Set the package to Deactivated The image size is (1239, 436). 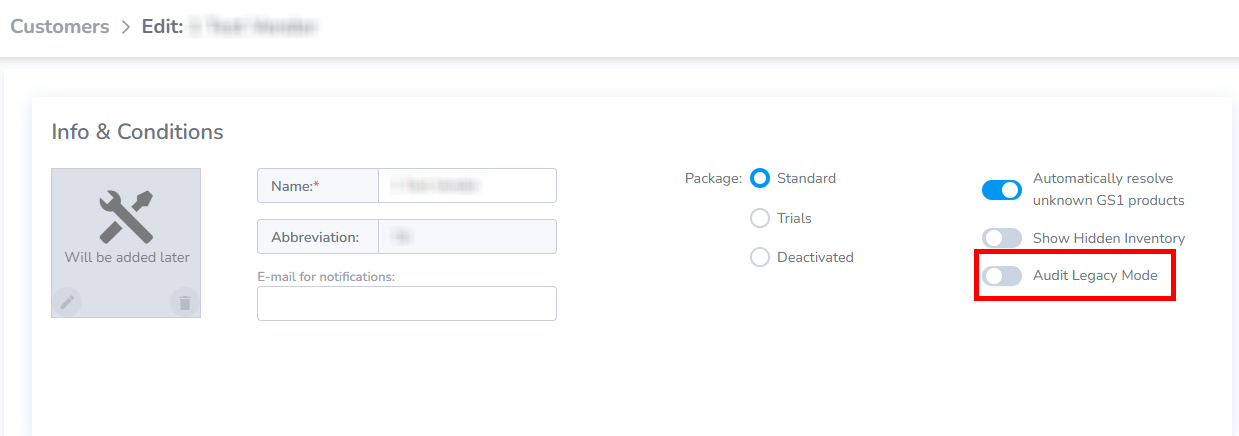click(x=760, y=257)
